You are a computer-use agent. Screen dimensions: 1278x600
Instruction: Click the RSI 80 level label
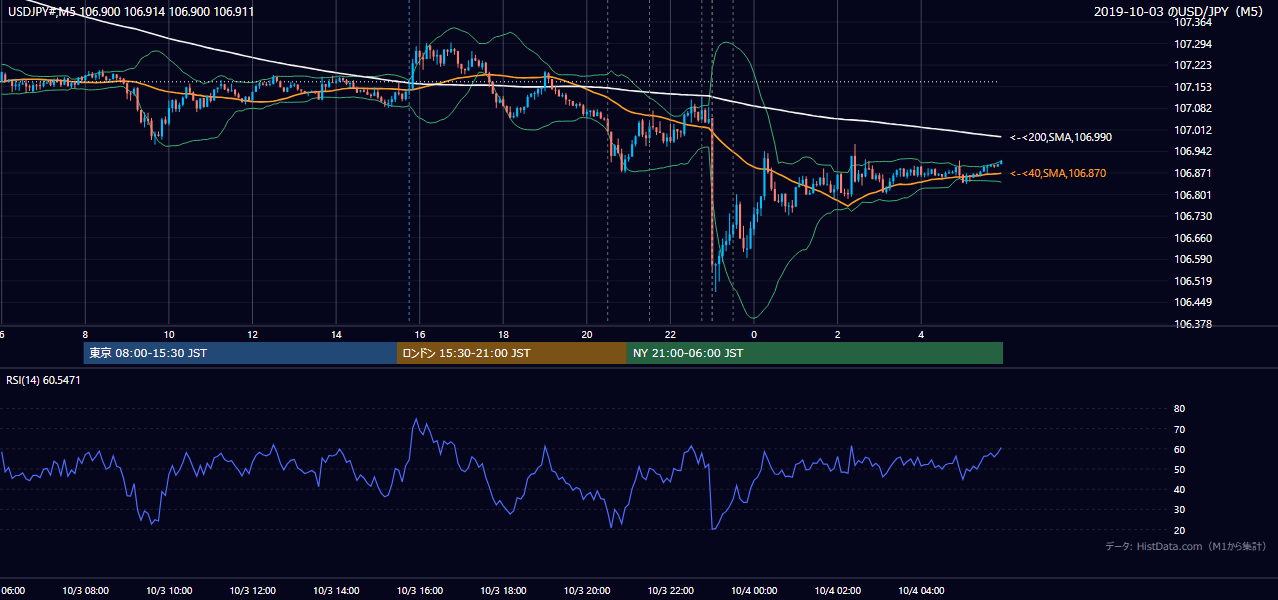click(1179, 409)
